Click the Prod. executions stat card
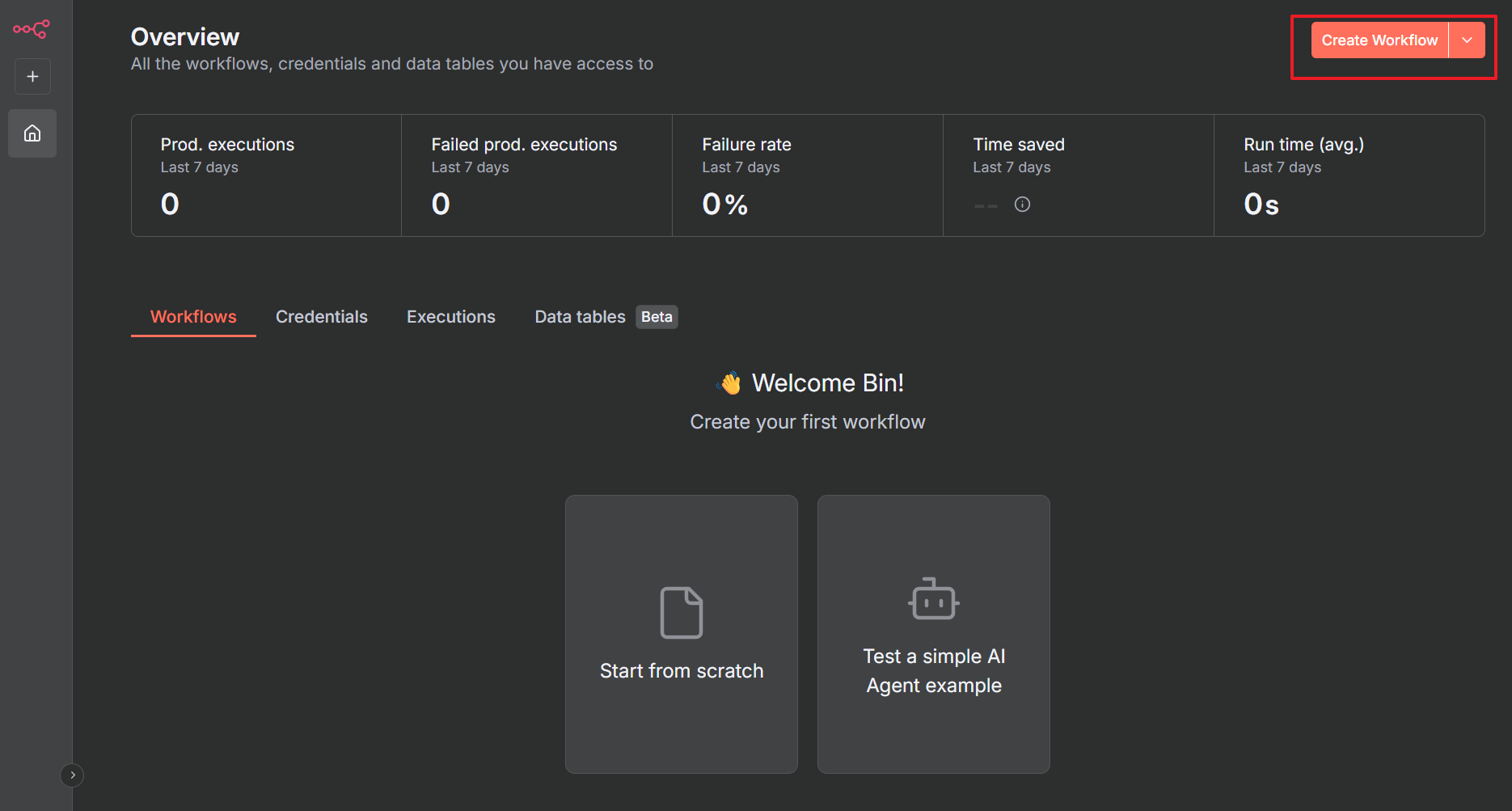 click(266, 175)
